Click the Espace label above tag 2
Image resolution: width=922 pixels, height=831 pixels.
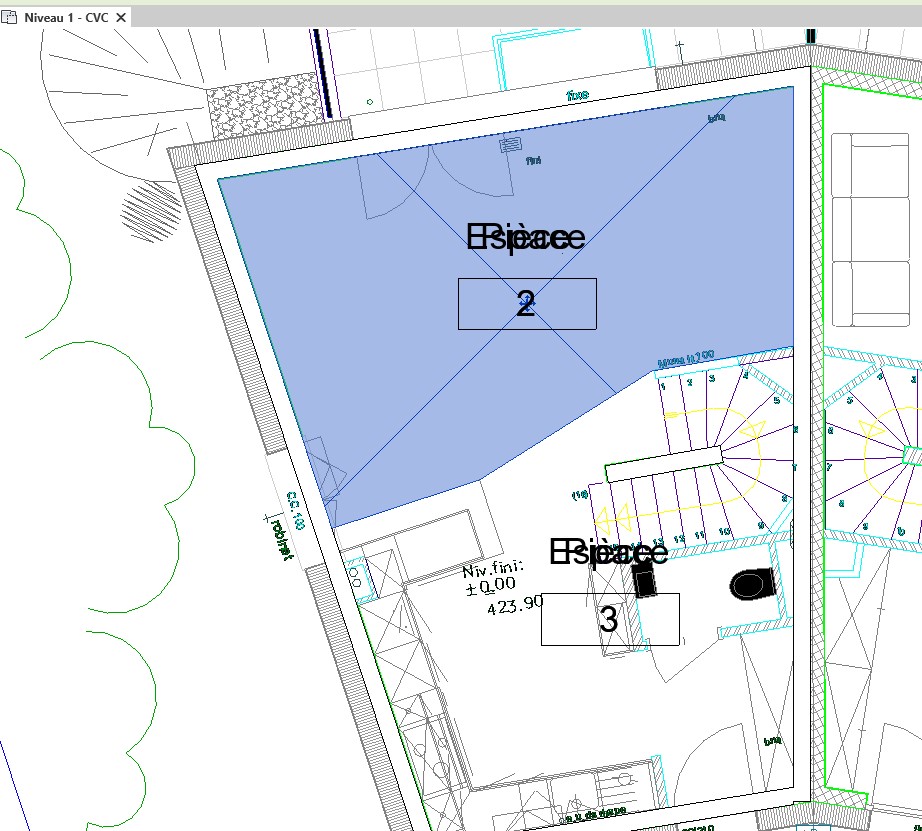point(525,238)
